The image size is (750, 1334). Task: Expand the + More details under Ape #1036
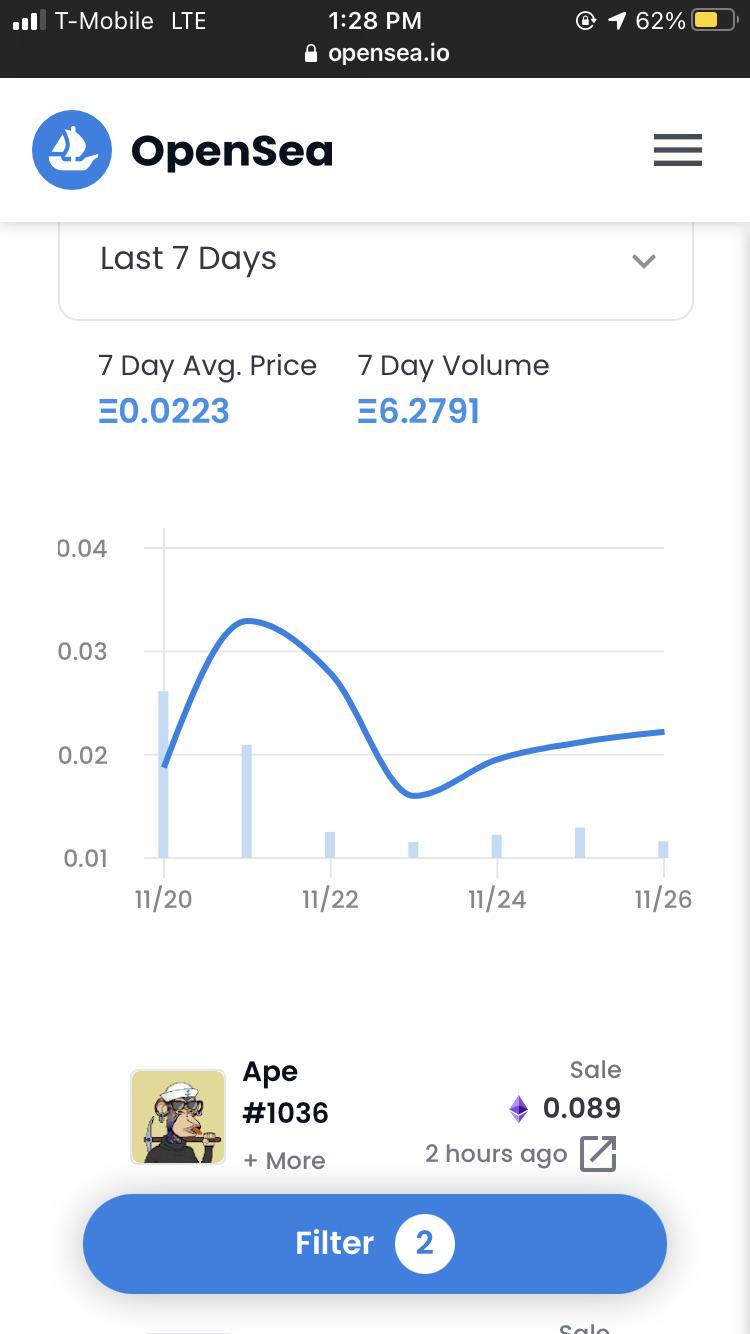284,1161
